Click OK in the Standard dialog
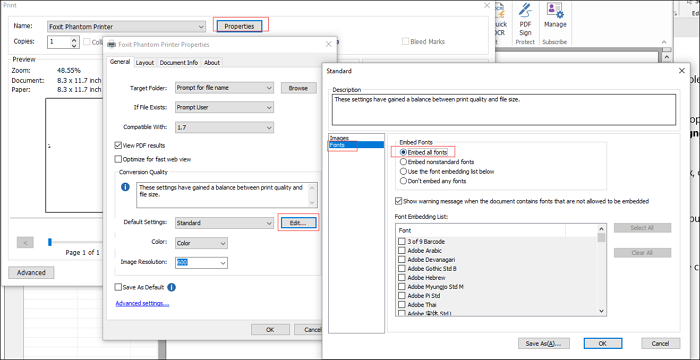 pos(602,343)
